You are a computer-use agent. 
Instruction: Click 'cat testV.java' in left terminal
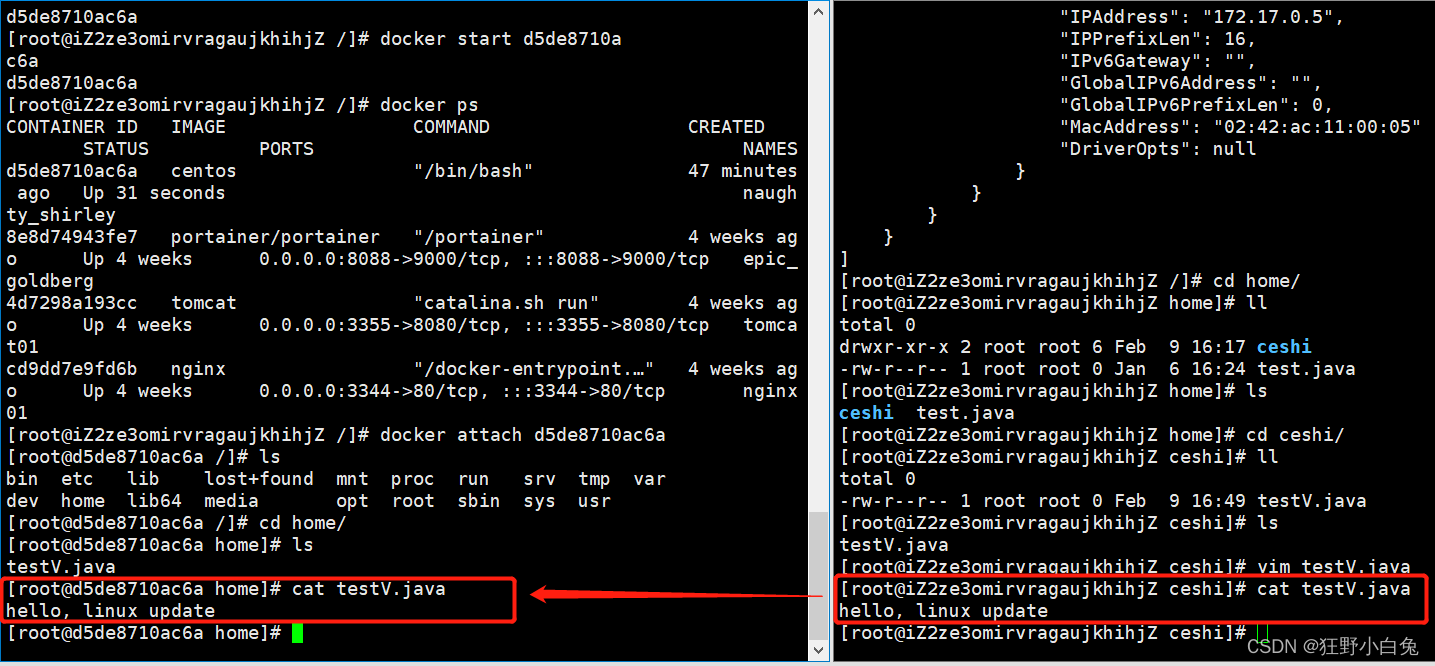[369, 589]
